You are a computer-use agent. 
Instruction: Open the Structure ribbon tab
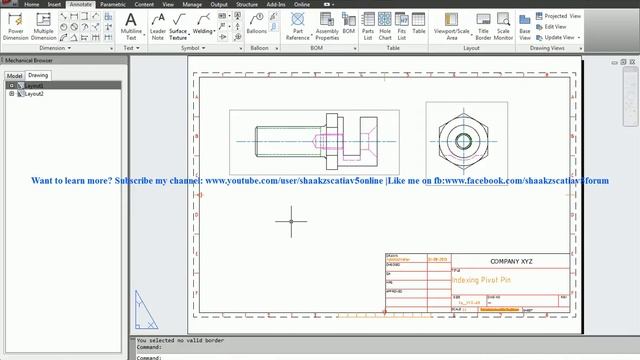tap(247, 4)
